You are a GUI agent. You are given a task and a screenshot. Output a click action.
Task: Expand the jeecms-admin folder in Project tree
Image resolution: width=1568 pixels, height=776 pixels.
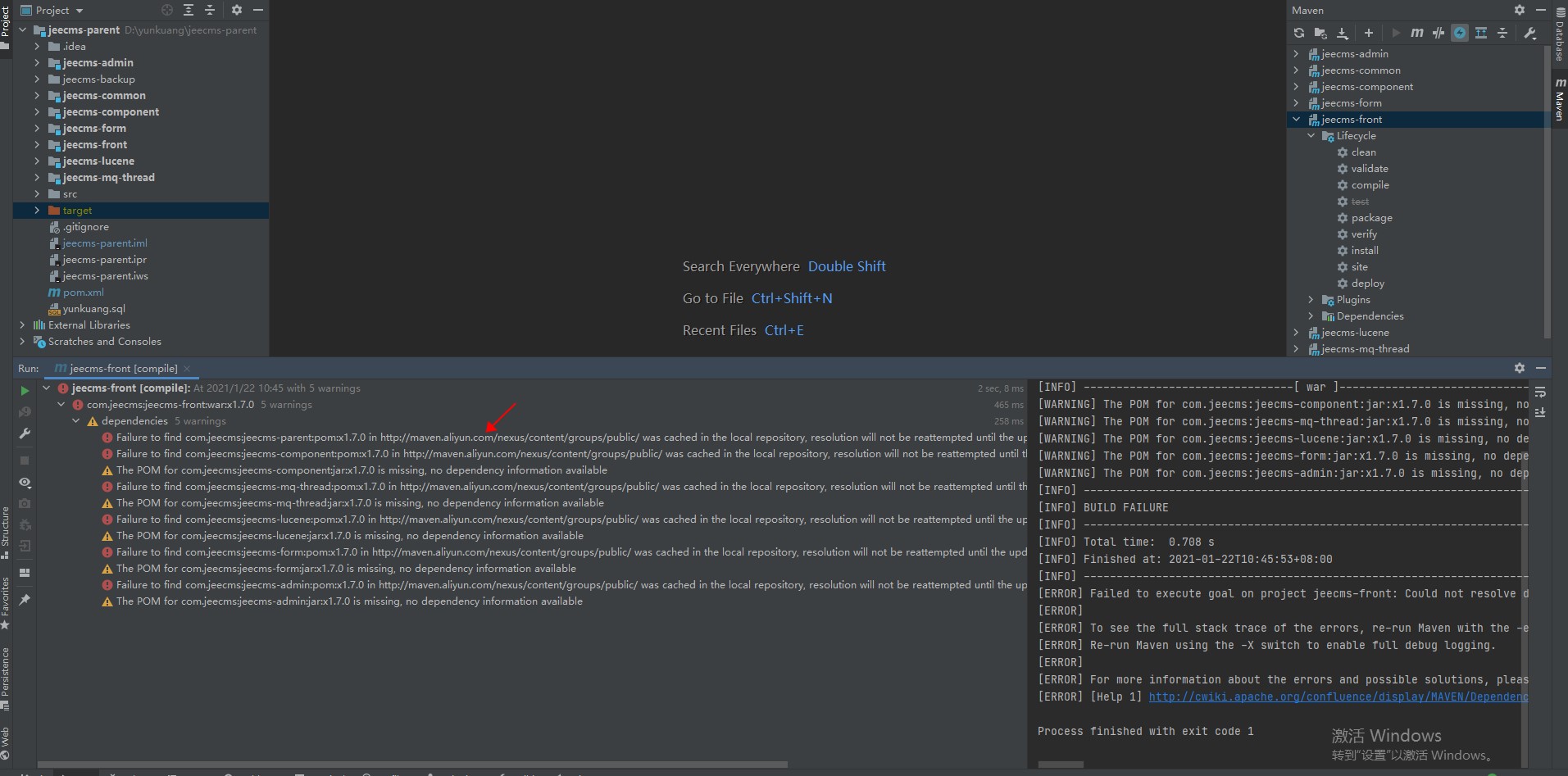pyautogui.click(x=37, y=62)
